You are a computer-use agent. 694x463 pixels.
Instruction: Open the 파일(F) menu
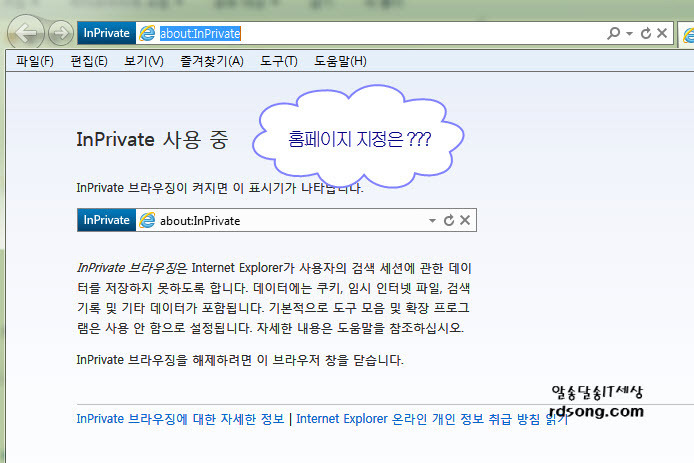click(x=35, y=61)
